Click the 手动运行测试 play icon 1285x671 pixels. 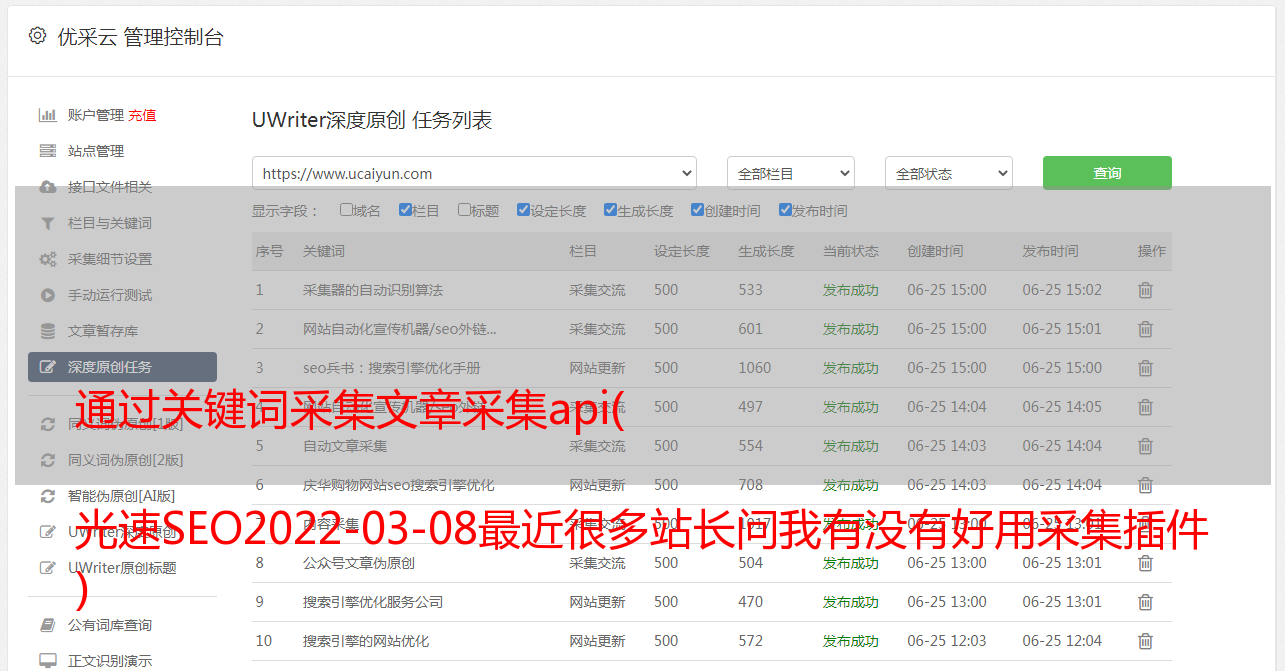pos(47,295)
